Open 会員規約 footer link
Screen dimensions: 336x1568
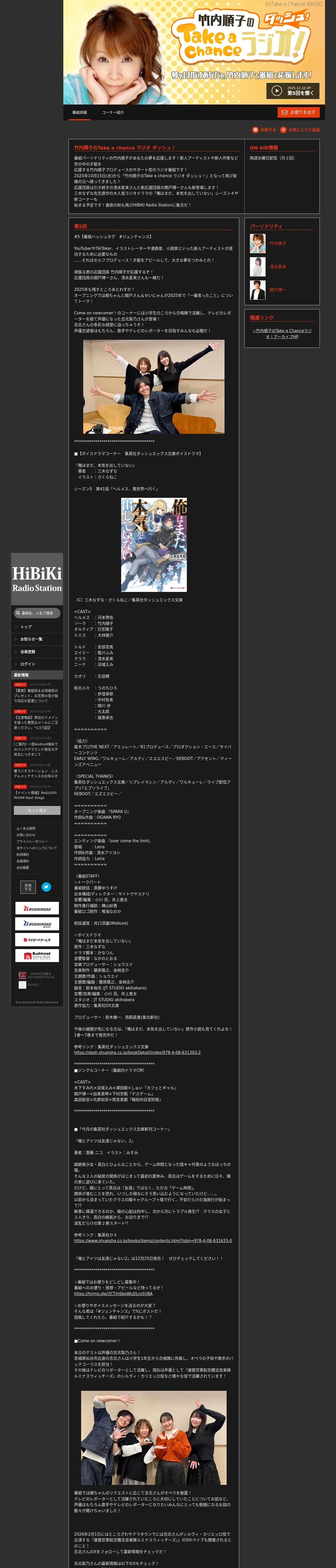coord(23,861)
